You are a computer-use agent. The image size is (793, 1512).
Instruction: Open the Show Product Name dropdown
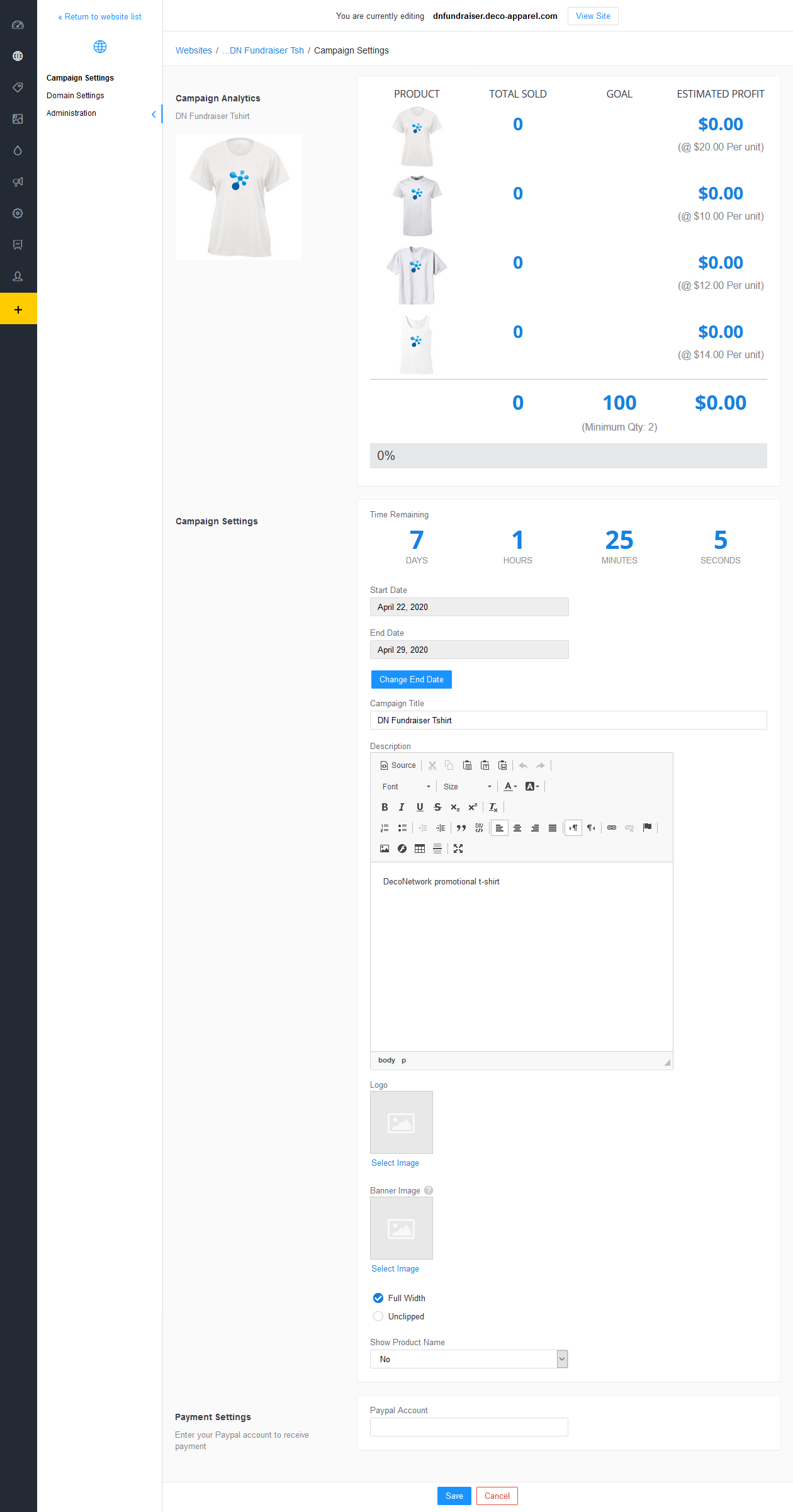tap(469, 1359)
